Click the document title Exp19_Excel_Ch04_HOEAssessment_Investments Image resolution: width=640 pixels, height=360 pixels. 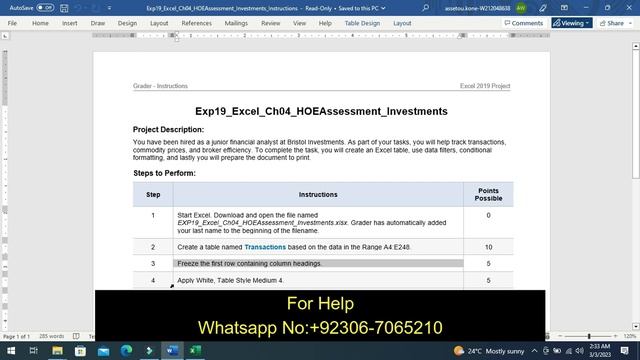321,111
